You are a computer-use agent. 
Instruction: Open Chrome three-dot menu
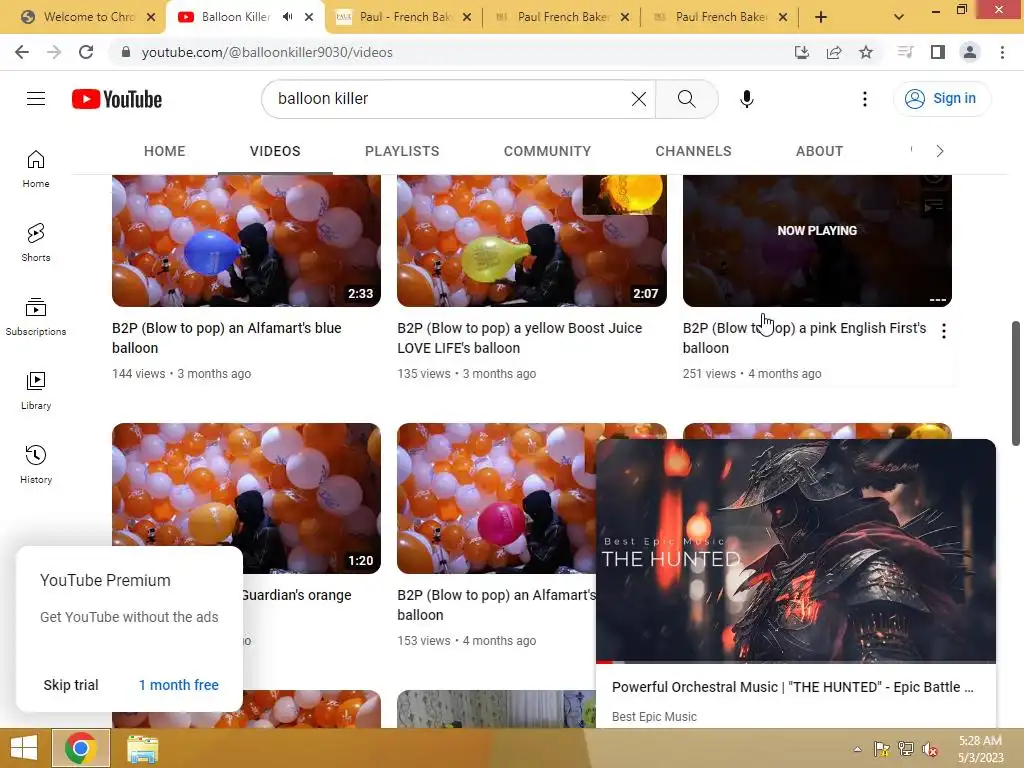tap(1002, 52)
